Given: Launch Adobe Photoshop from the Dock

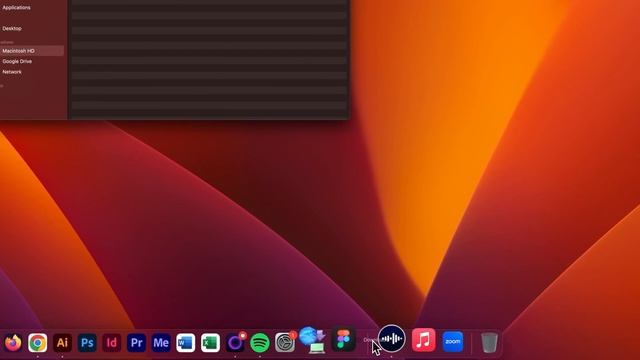Looking at the screenshot, I should point(87,342).
